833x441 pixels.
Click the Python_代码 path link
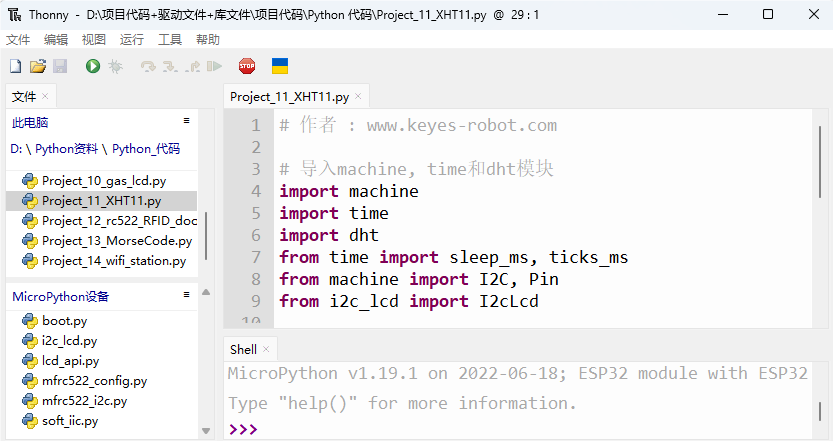tap(146, 149)
